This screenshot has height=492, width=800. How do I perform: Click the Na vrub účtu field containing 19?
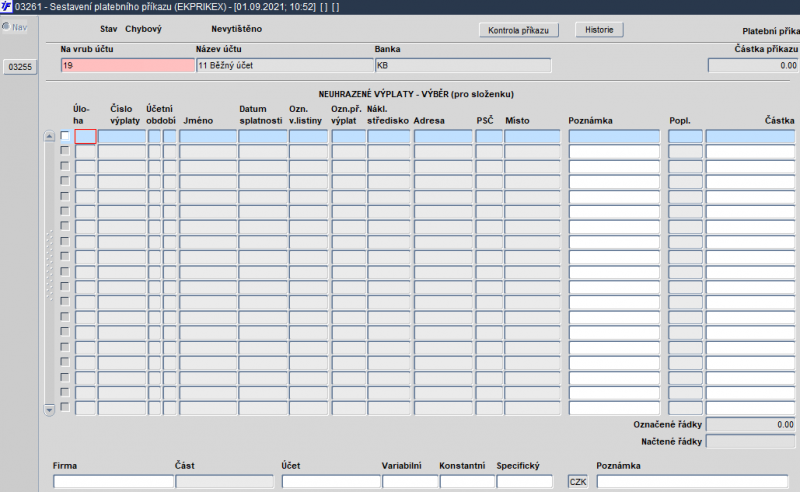(128, 65)
